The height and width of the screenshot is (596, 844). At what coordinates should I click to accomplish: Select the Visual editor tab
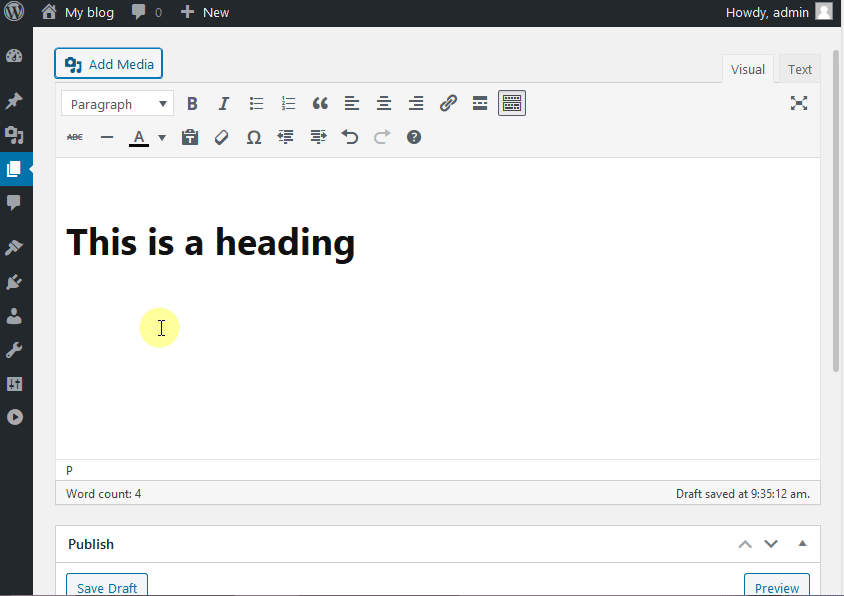coord(747,69)
